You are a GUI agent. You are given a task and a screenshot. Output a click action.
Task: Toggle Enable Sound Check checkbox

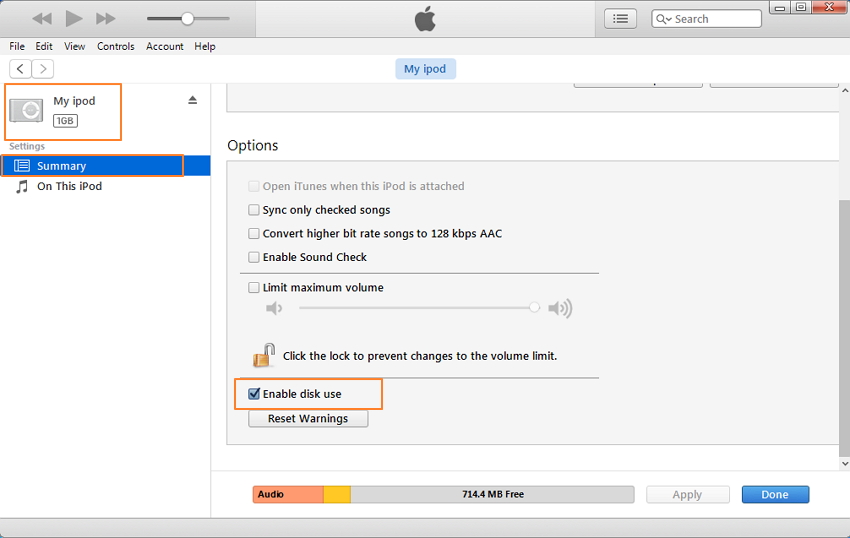[x=254, y=257]
